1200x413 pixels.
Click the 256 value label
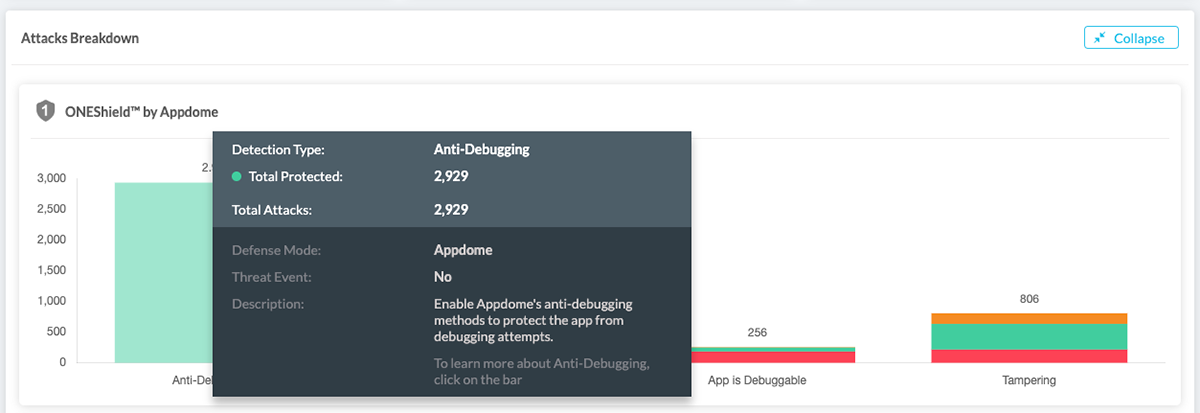click(757, 332)
